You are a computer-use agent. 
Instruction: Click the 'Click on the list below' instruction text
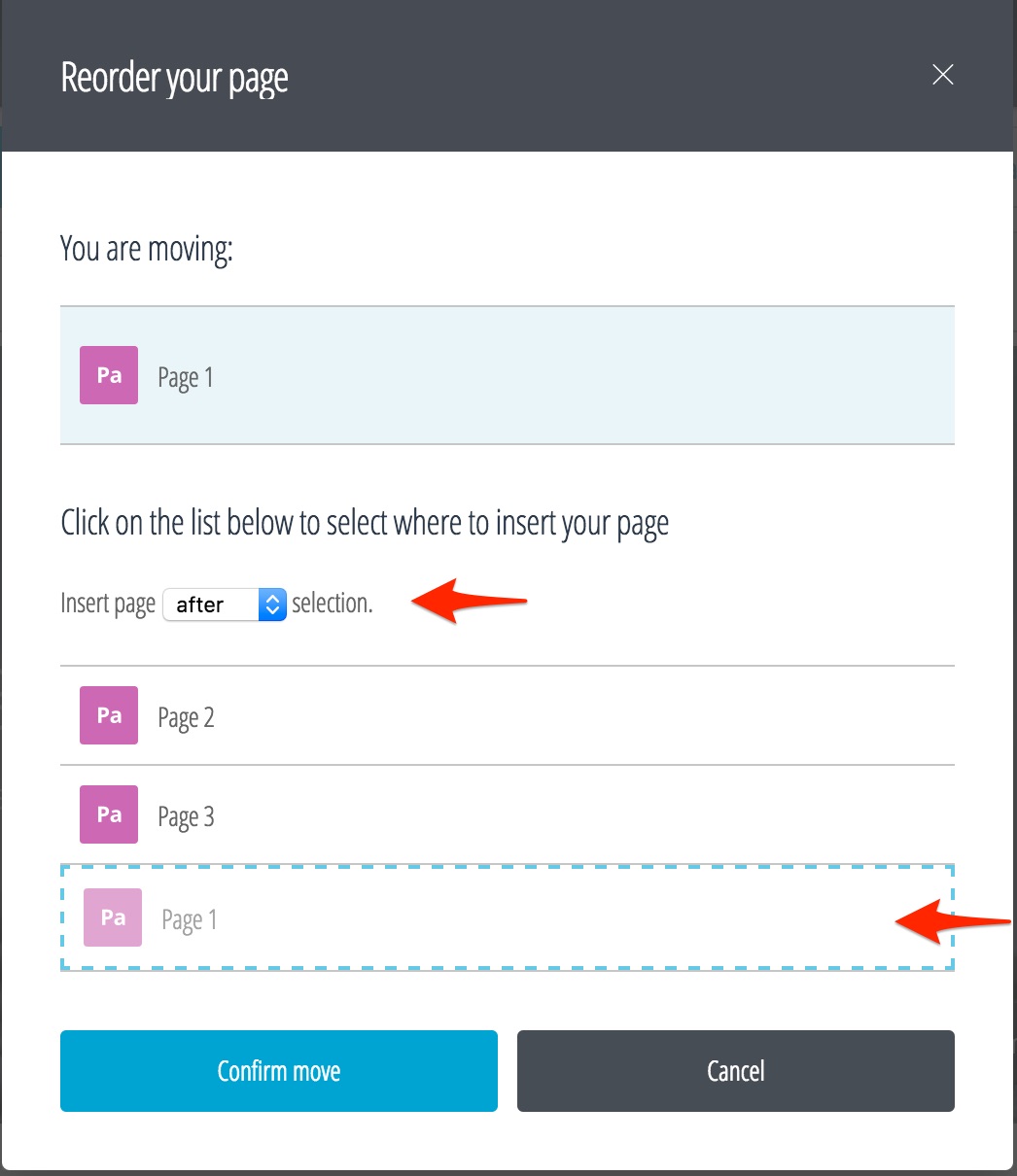point(365,524)
